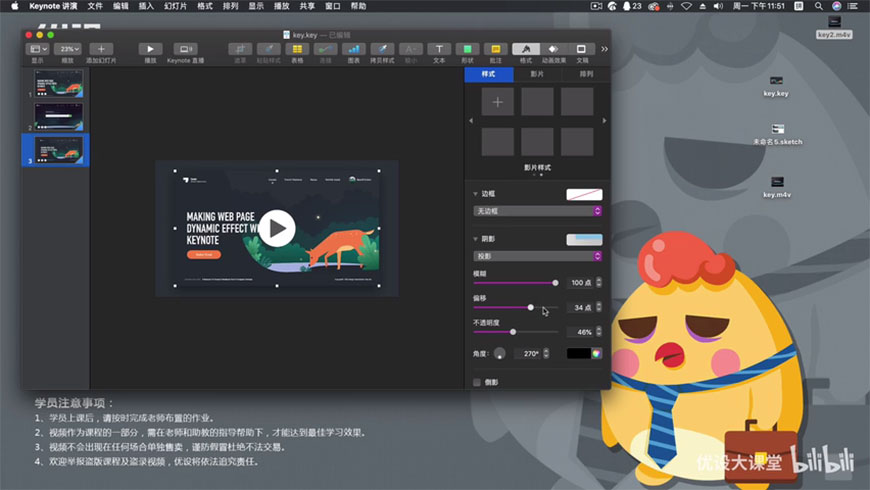Image resolution: width=870 pixels, height=490 pixels.
Task: Open the Animate (动画效果) inspector
Action: pyautogui.click(x=553, y=49)
